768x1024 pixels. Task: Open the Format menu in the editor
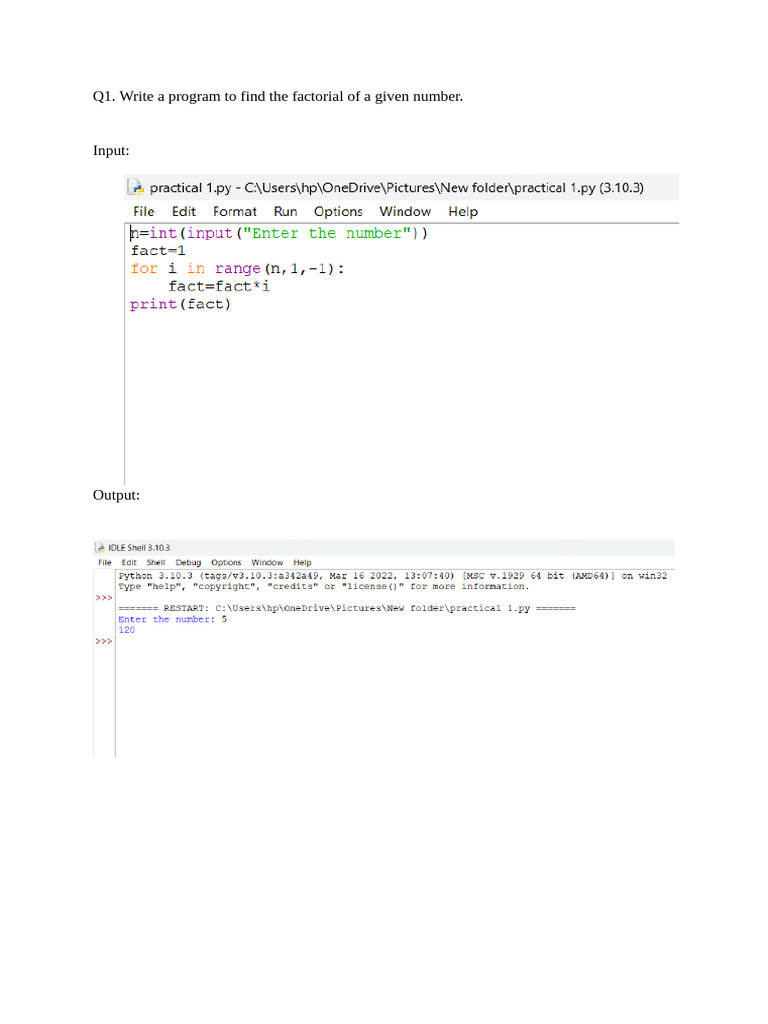point(234,212)
